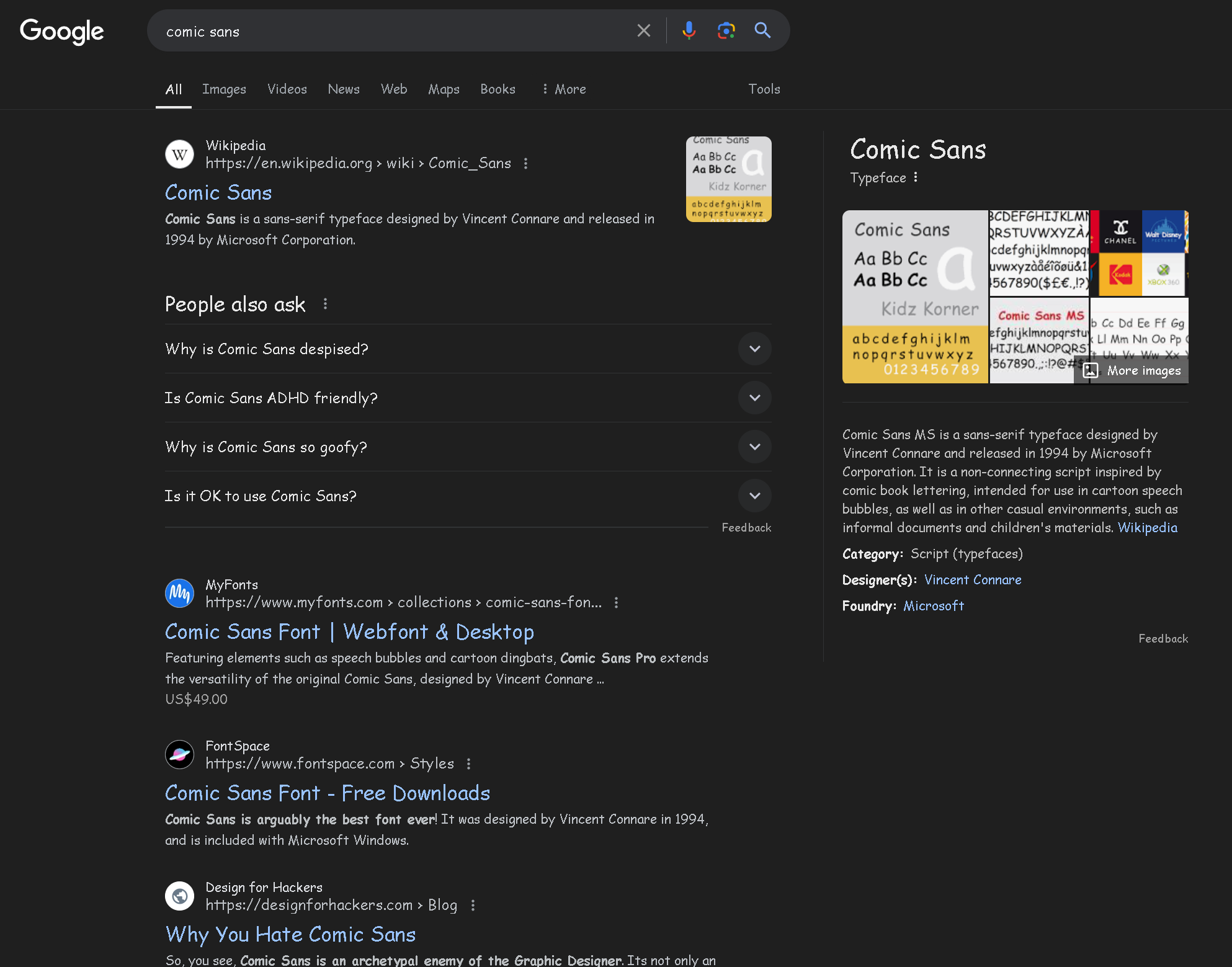Image resolution: width=1232 pixels, height=967 pixels.
Task: Open 'Comic Sans Font - Free Downloads'
Action: pos(328,793)
